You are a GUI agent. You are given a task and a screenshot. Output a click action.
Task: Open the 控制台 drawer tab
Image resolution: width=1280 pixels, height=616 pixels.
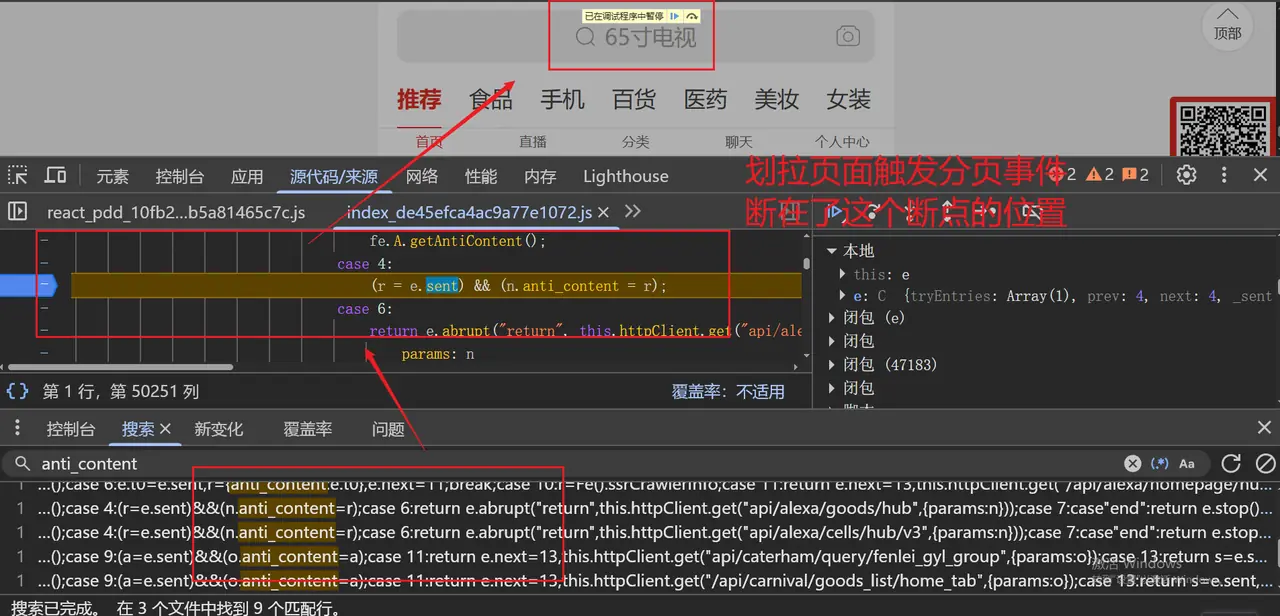[70, 428]
